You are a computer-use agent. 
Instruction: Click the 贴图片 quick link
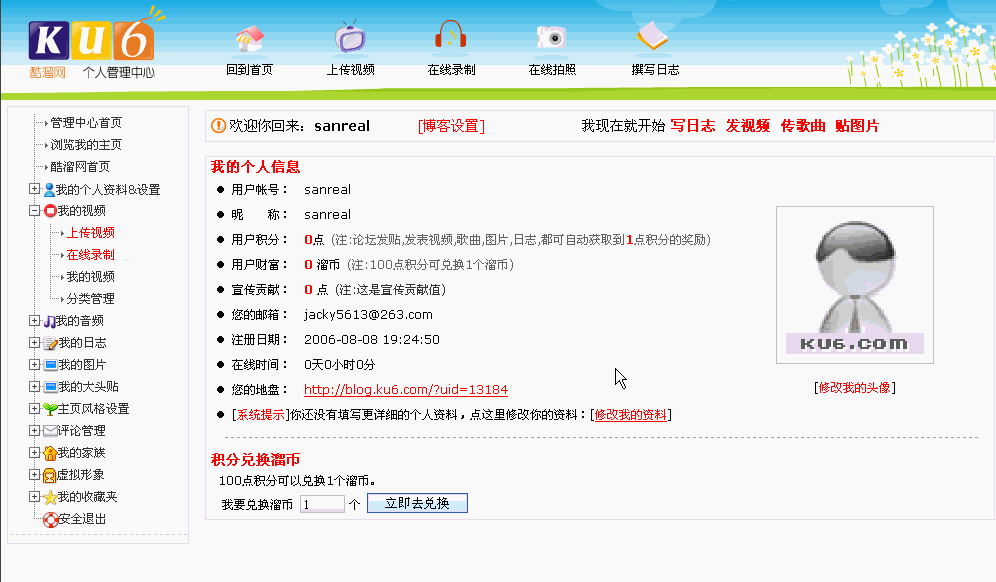pyautogui.click(x=858, y=126)
